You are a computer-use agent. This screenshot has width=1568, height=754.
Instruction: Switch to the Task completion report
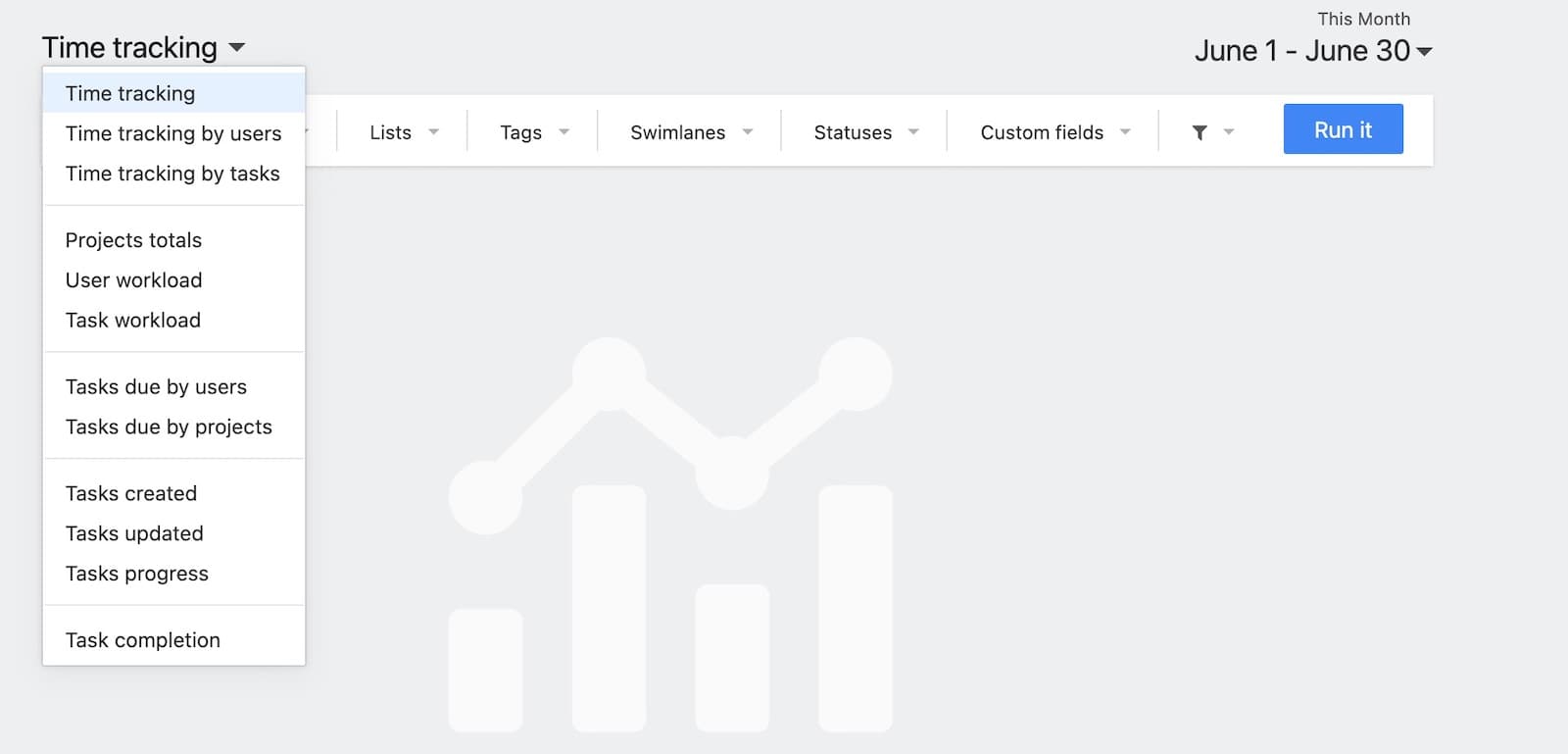point(174,640)
